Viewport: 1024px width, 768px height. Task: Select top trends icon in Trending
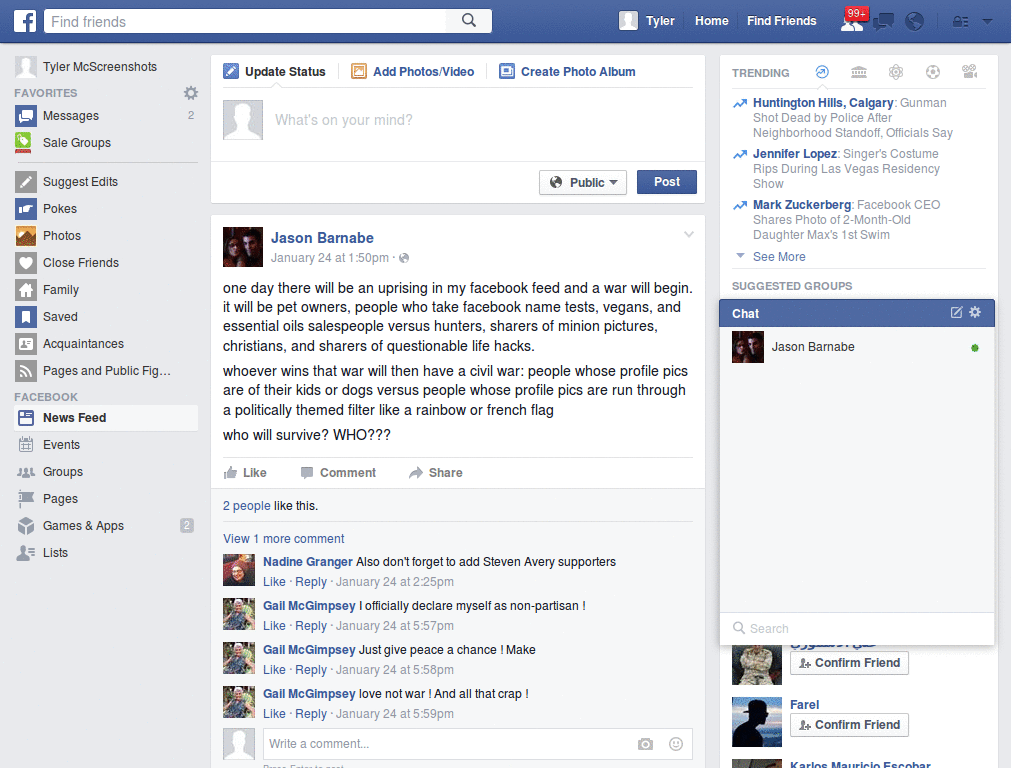tap(822, 72)
